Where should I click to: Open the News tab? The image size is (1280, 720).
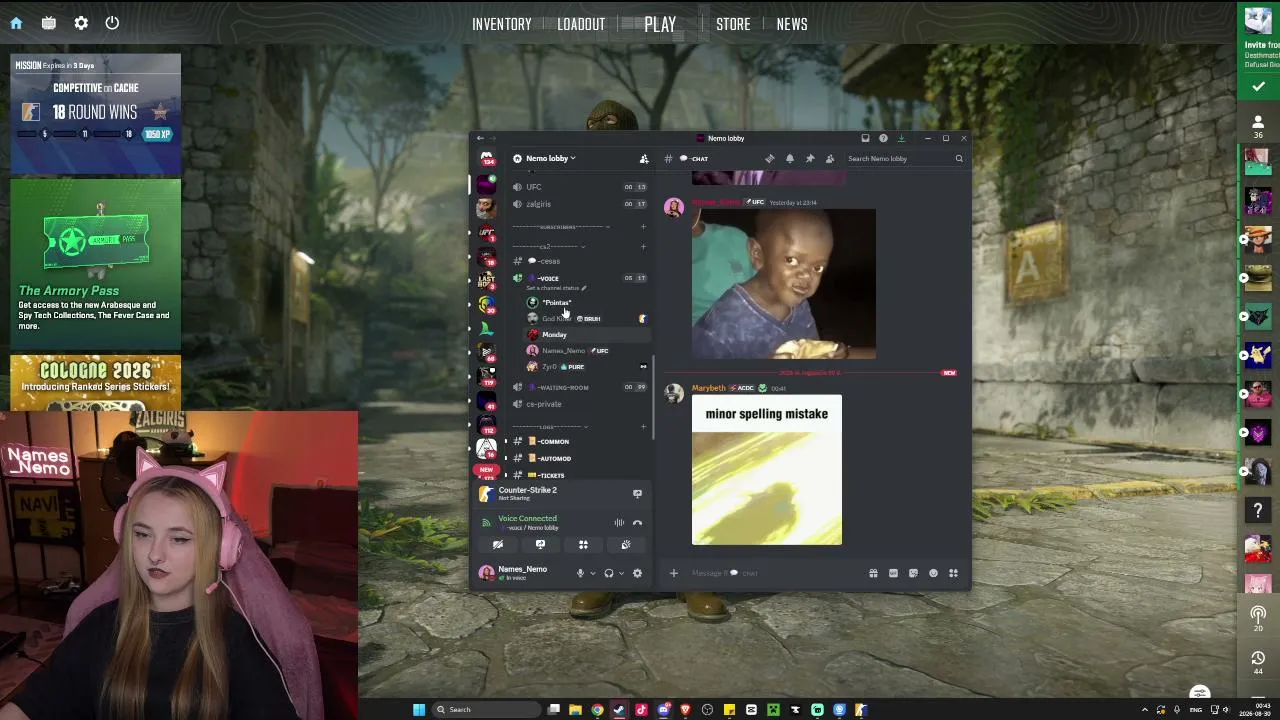coord(792,24)
